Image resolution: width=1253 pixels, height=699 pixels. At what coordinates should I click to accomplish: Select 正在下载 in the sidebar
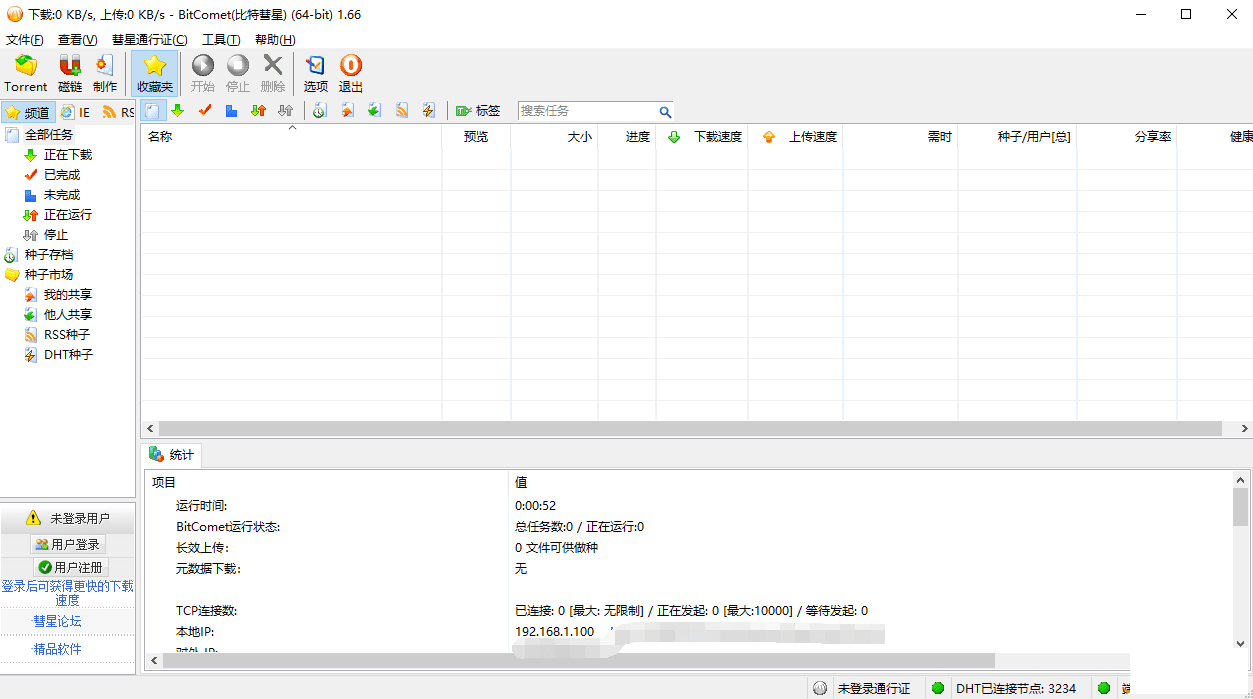[x=68, y=154]
